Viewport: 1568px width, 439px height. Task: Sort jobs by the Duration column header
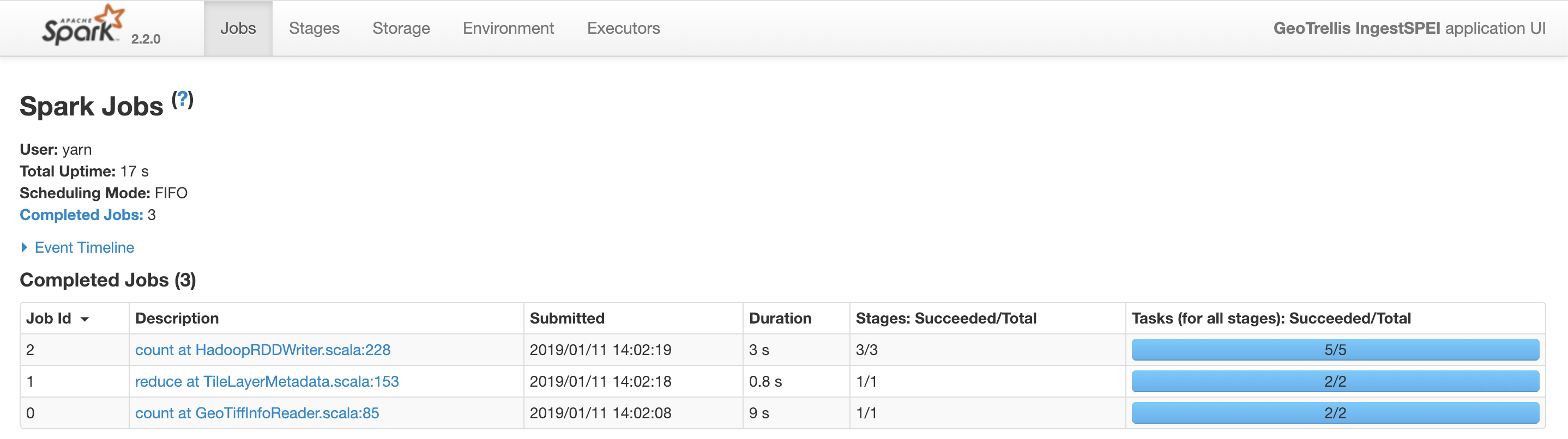pos(780,318)
